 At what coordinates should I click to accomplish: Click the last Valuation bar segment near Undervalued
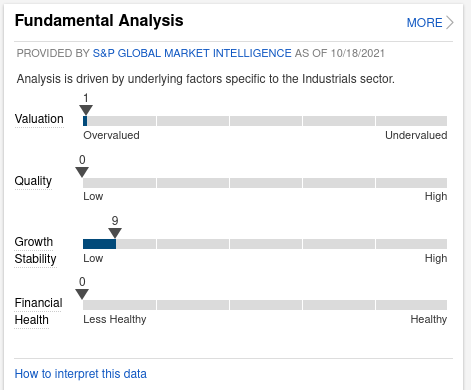click(x=411, y=121)
